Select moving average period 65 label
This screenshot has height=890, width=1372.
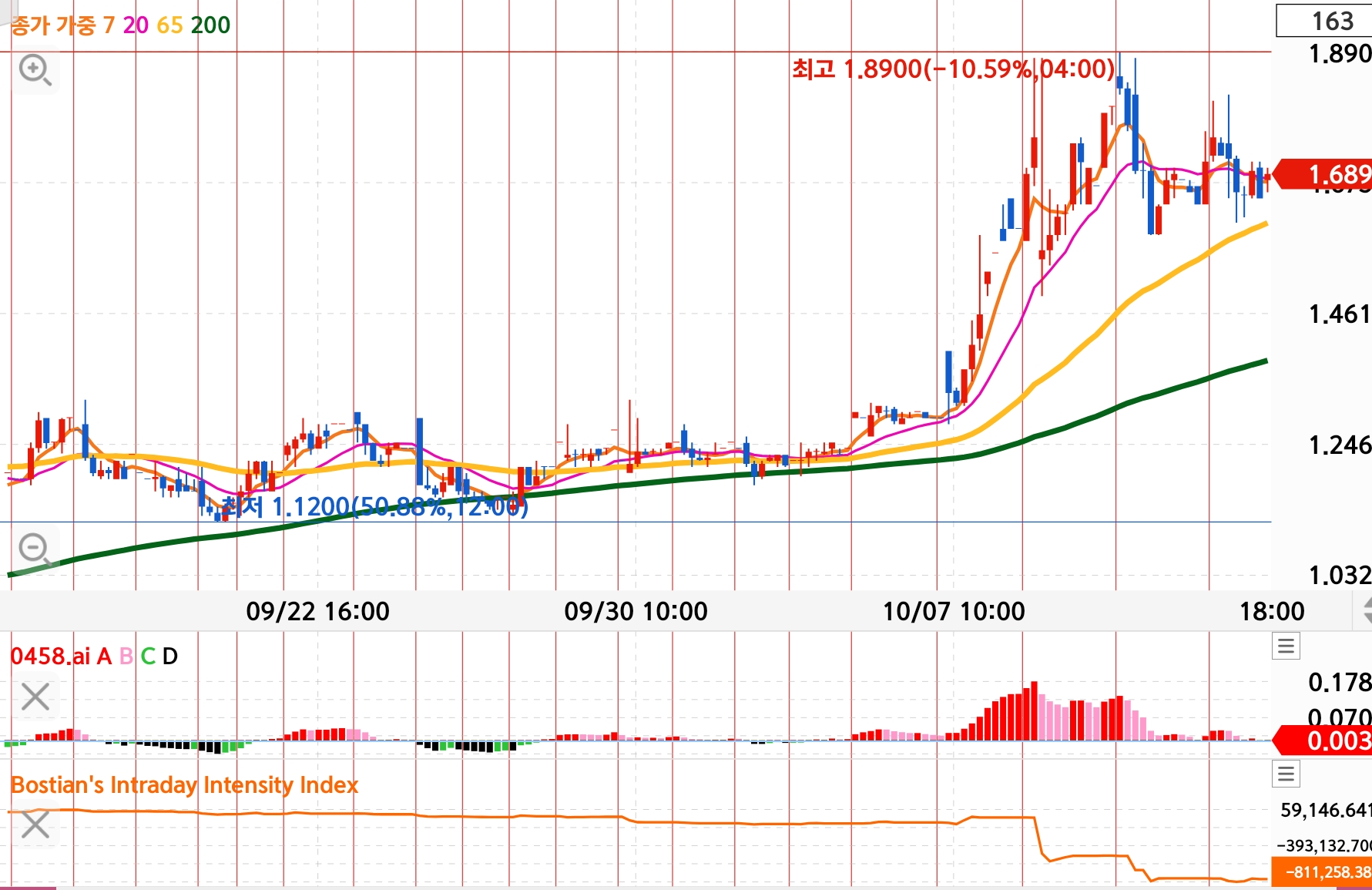pos(169,25)
